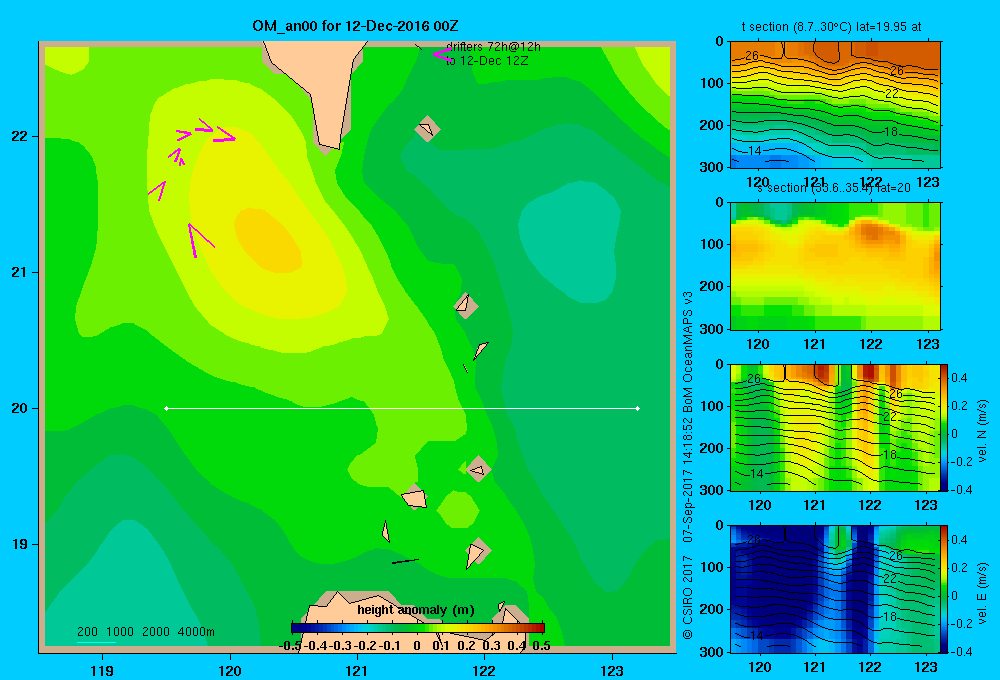Click the left endpoint of the white section line
Viewport: 1000px width, 680px height.
pos(166,408)
